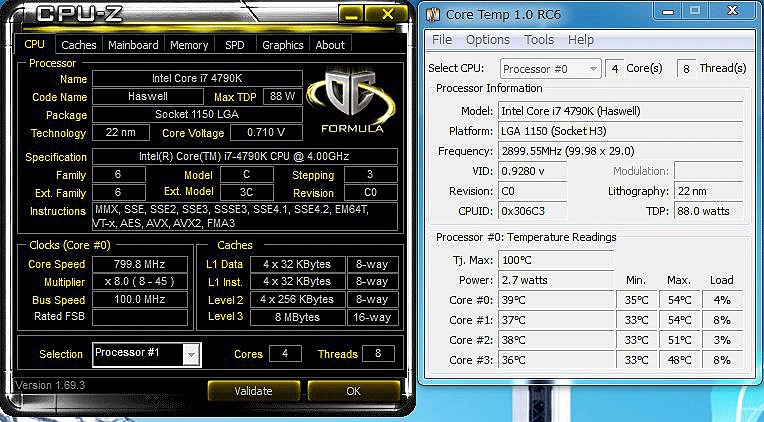Maximize the Core Temp window
This screenshot has width=764, height=422.
pos(695,11)
